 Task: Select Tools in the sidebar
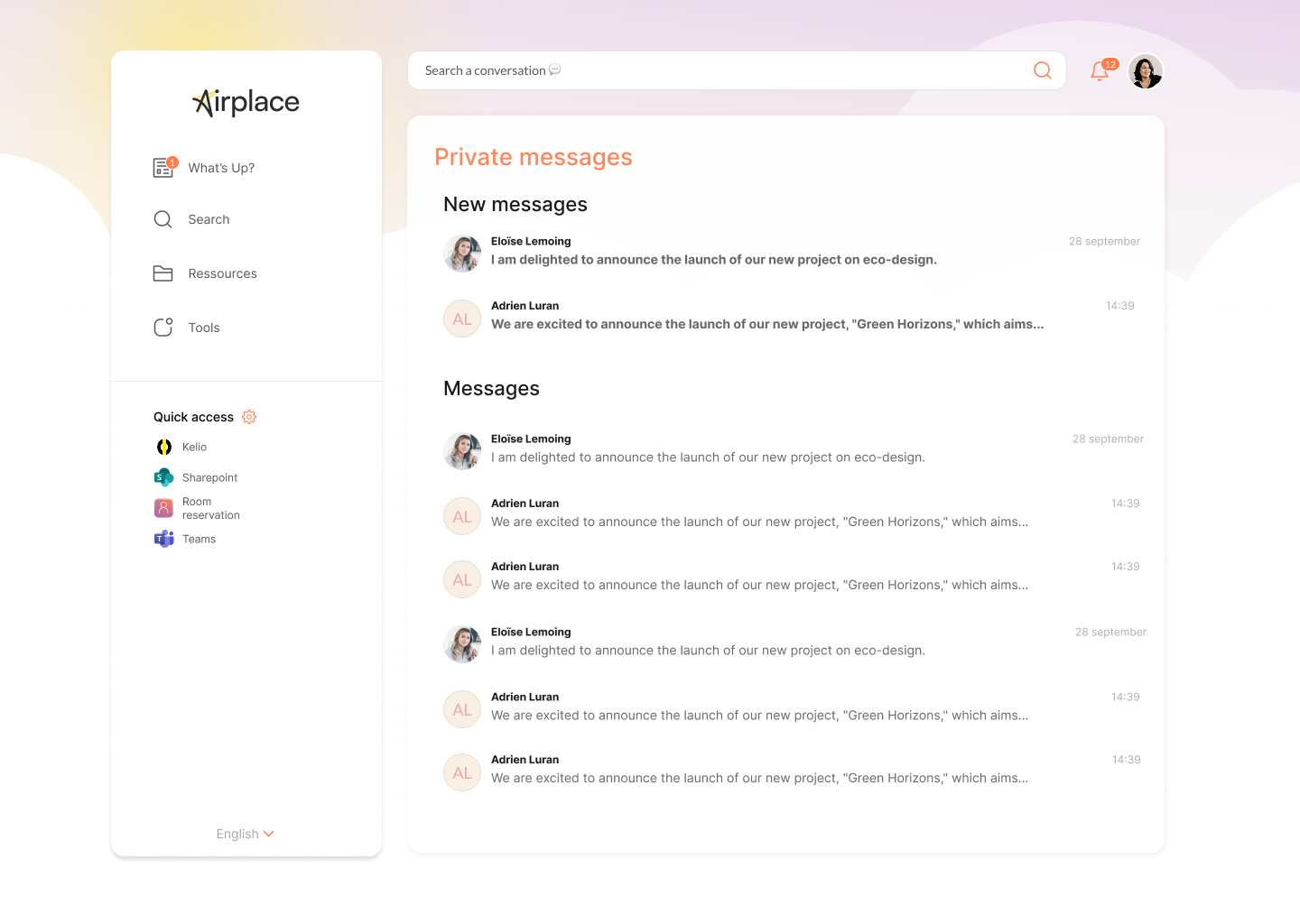[204, 328]
